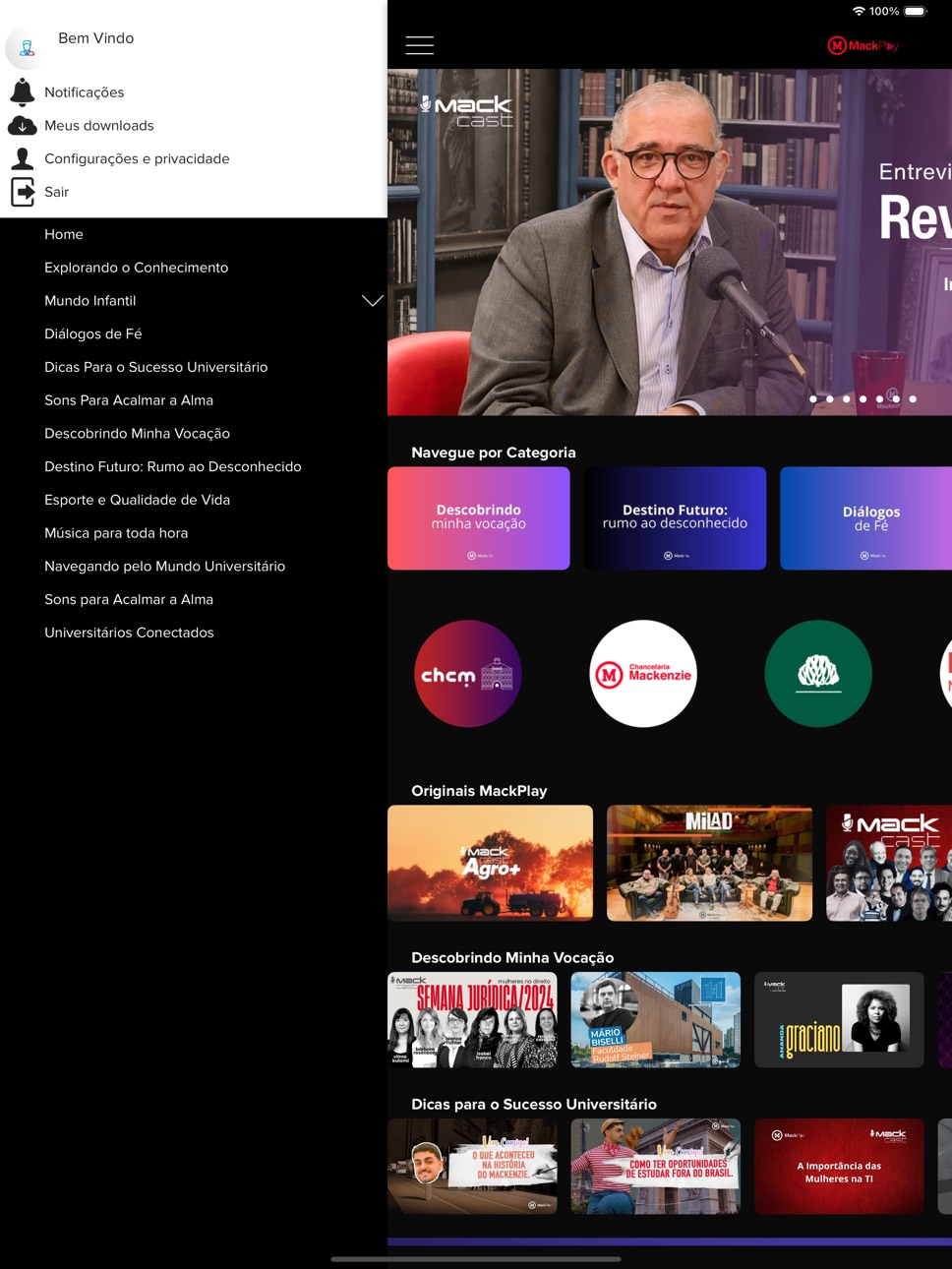The height and width of the screenshot is (1269, 952).
Task: Open lowercase Sons para Acalmar a Alma item
Action: click(x=129, y=599)
